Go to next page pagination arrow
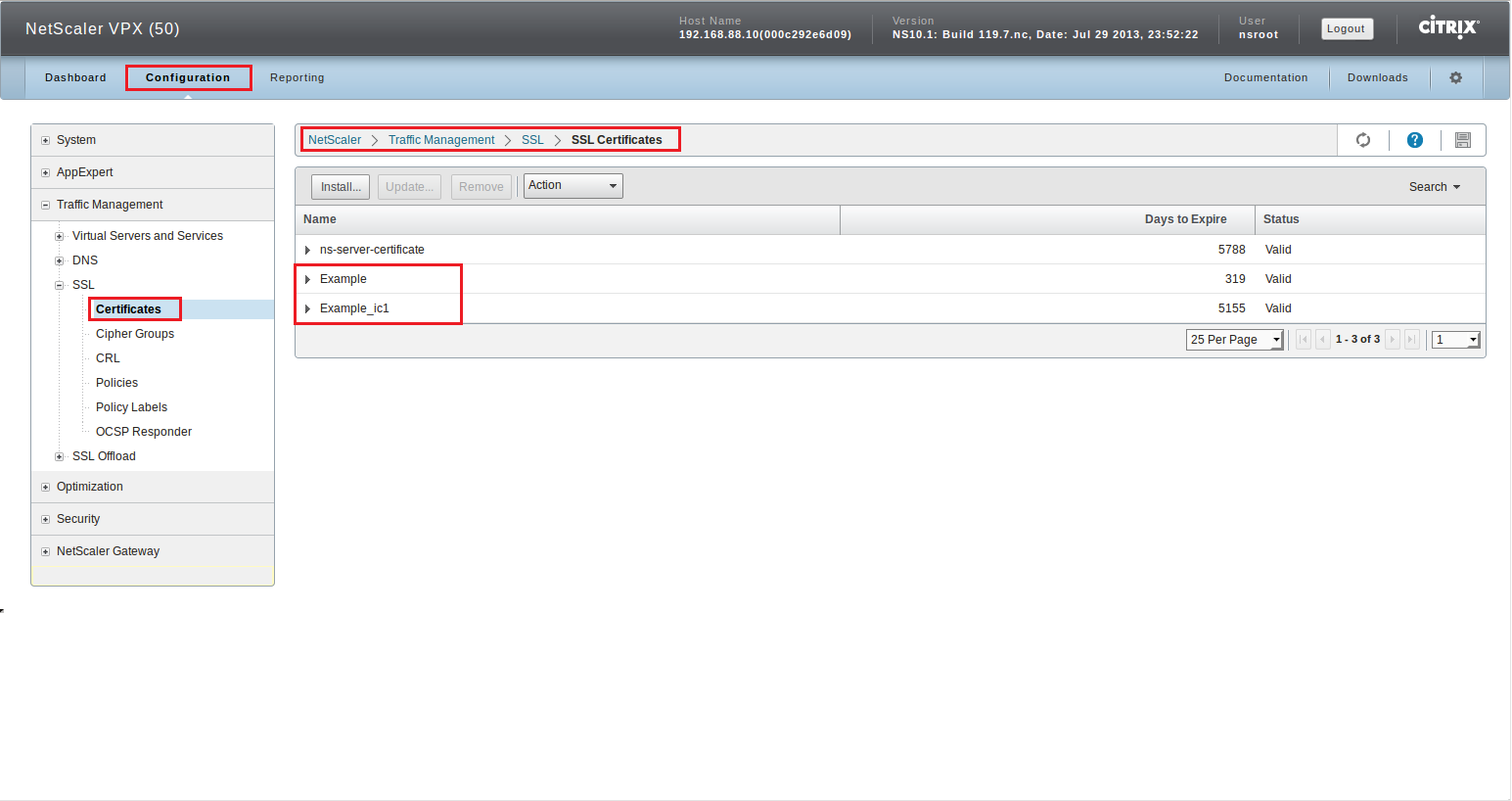Screen dimensions: 1512x801 point(1393,340)
